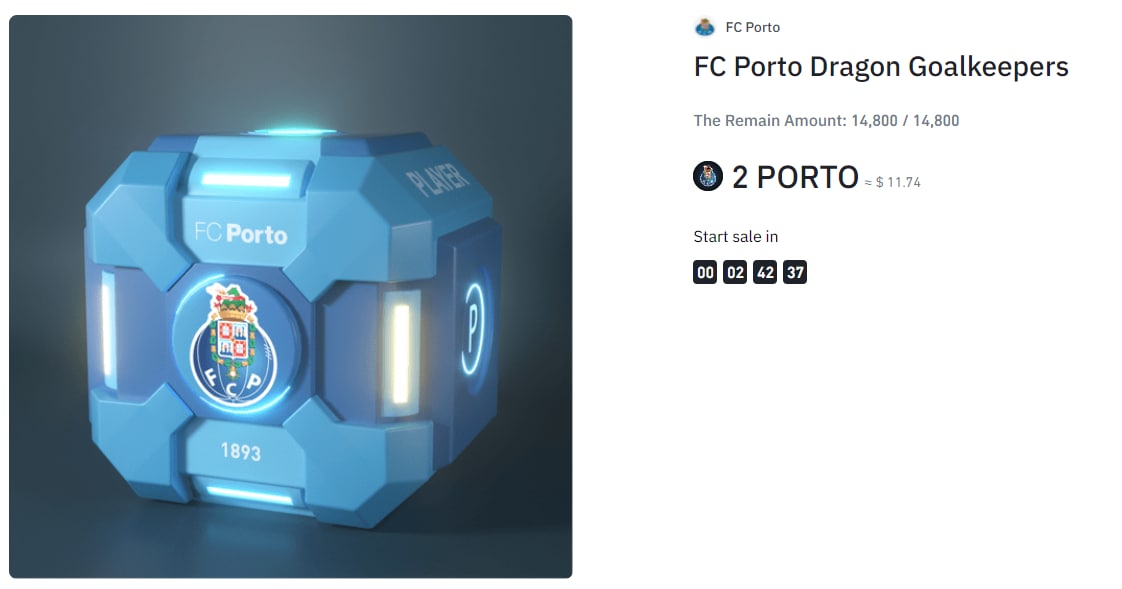
Task: Click the countdown days box showing 00
Action: [705, 272]
